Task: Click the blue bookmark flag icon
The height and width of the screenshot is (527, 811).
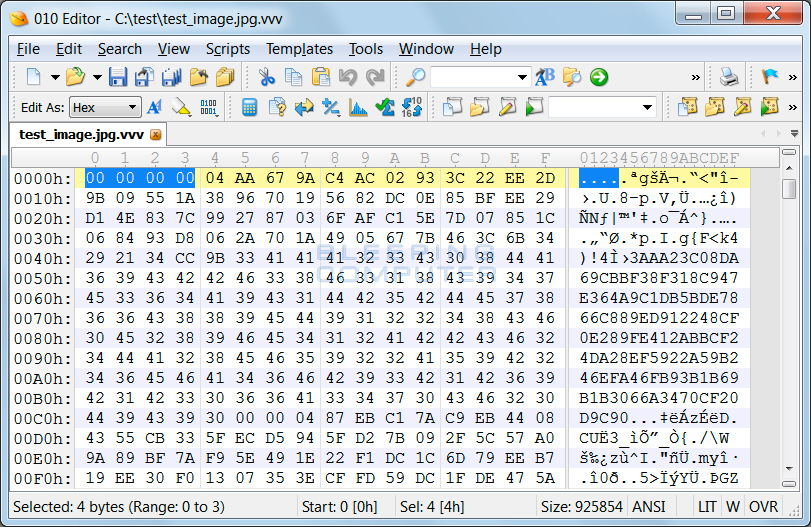Action: pos(770,77)
